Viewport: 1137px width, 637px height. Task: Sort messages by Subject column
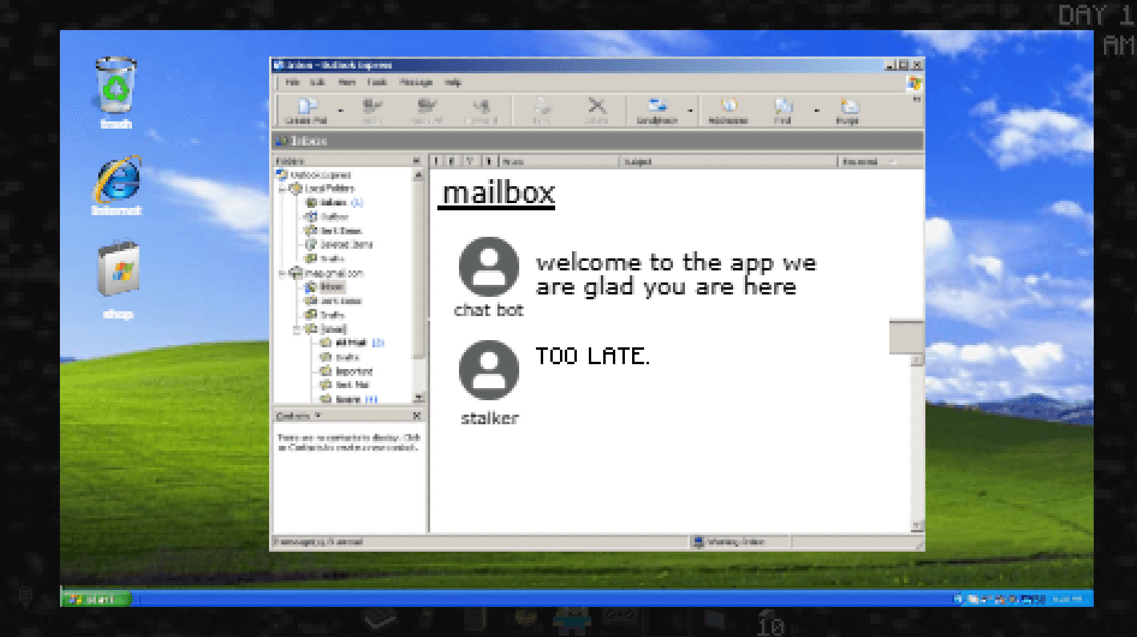pyautogui.click(x=728, y=162)
